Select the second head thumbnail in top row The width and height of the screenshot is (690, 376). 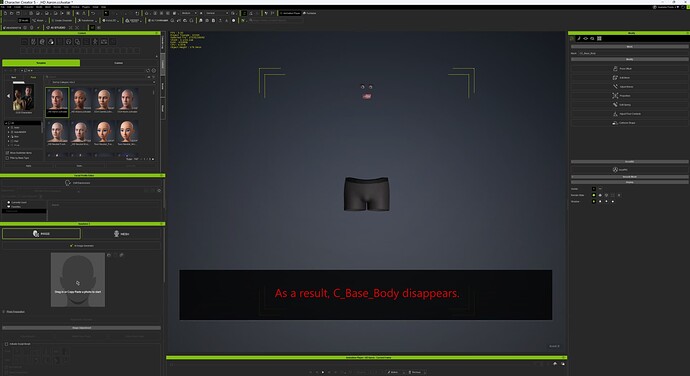[81, 101]
